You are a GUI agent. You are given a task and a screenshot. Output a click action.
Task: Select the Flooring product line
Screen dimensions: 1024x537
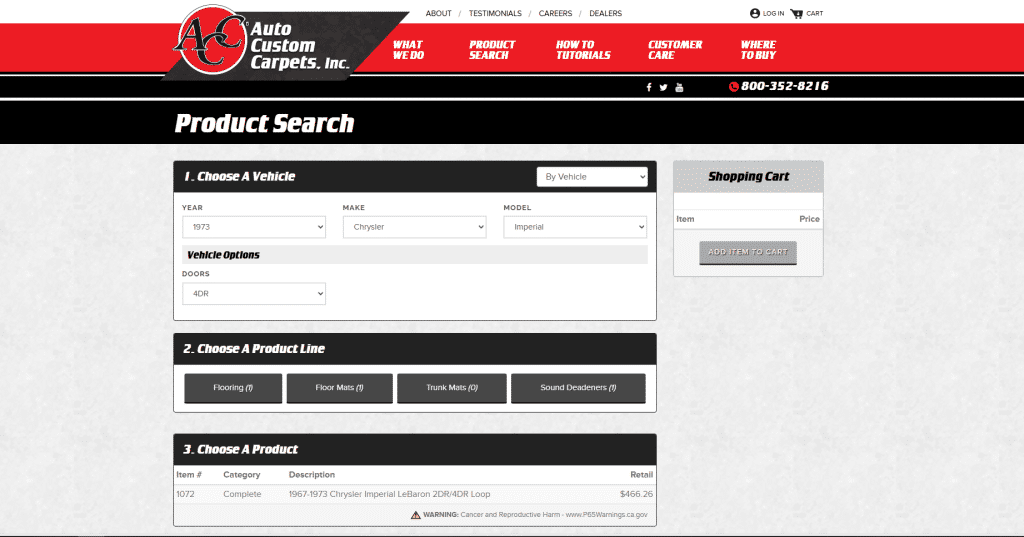tap(233, 388)
